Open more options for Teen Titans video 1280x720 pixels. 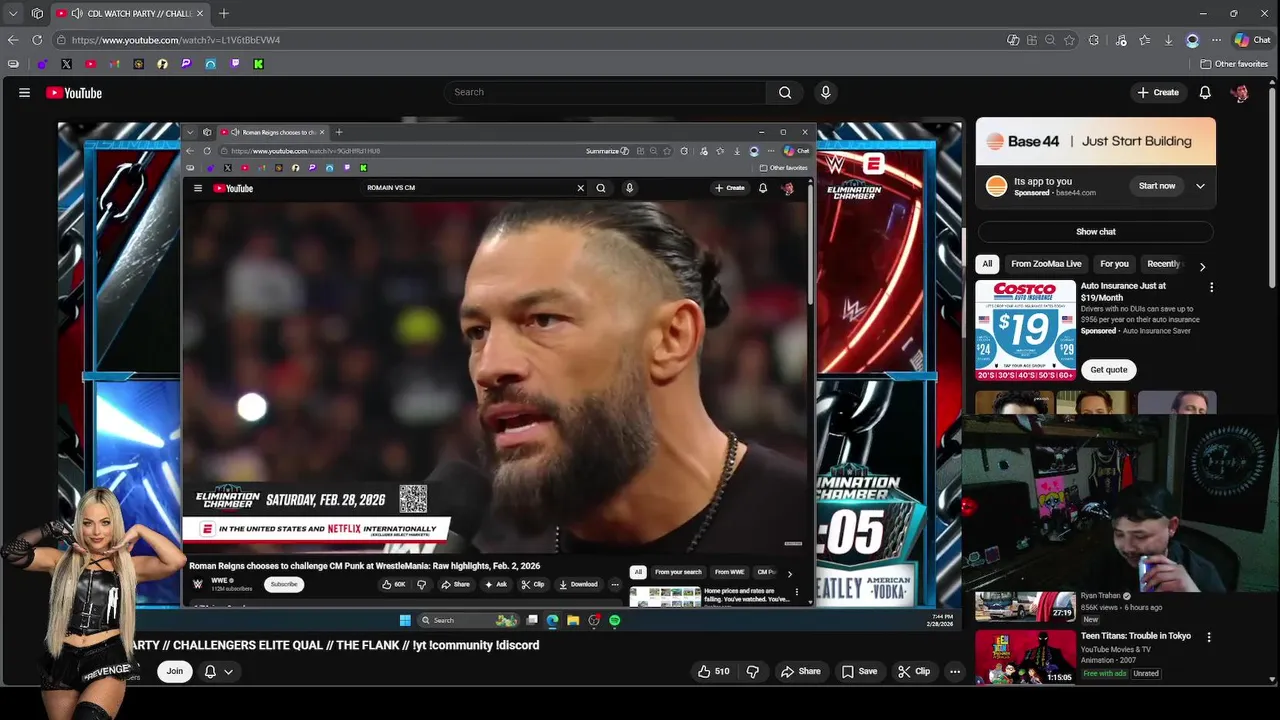pos(1208,637)
